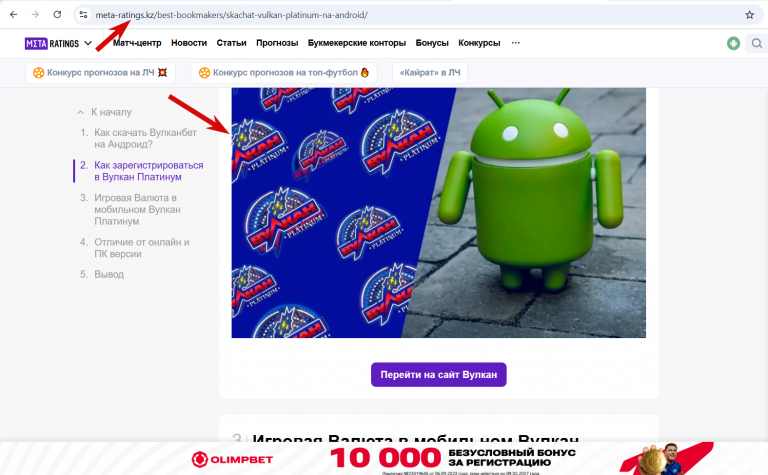Open the Статьи menu item
The image size is (768, 475).
[x=231, y=43]
